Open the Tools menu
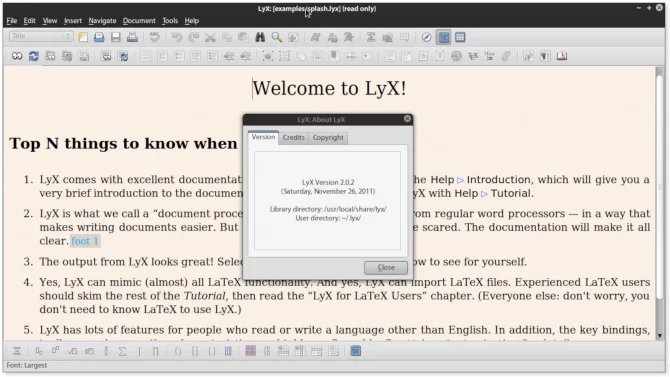 point(170,21)
